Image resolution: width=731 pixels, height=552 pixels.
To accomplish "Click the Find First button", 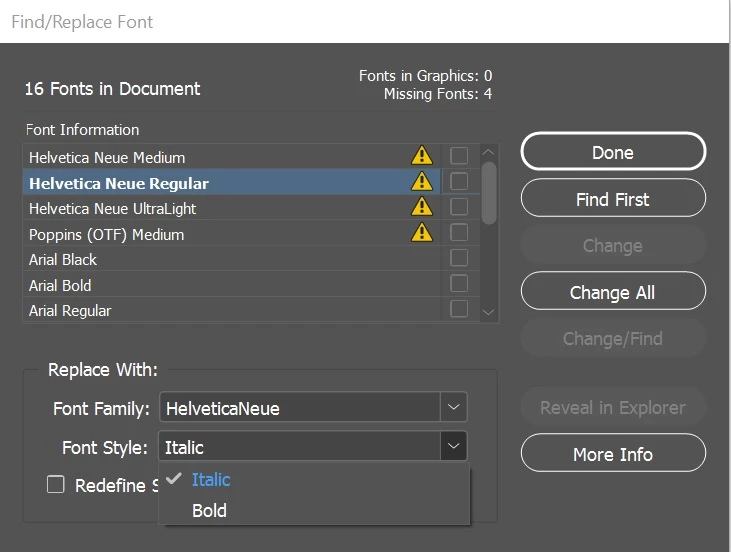I will [612, 199].
